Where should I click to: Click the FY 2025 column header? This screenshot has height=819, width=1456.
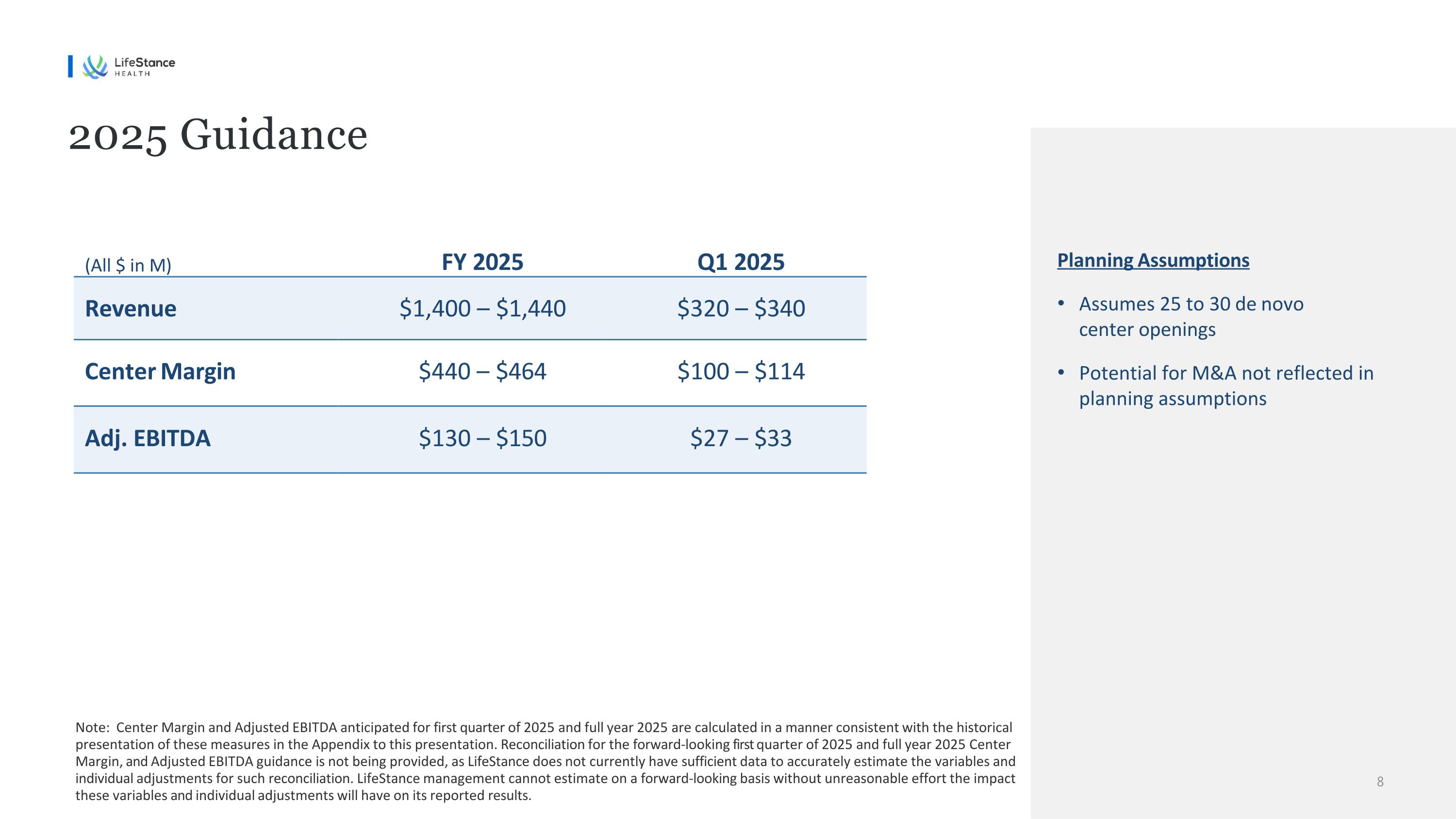[482, 262]
